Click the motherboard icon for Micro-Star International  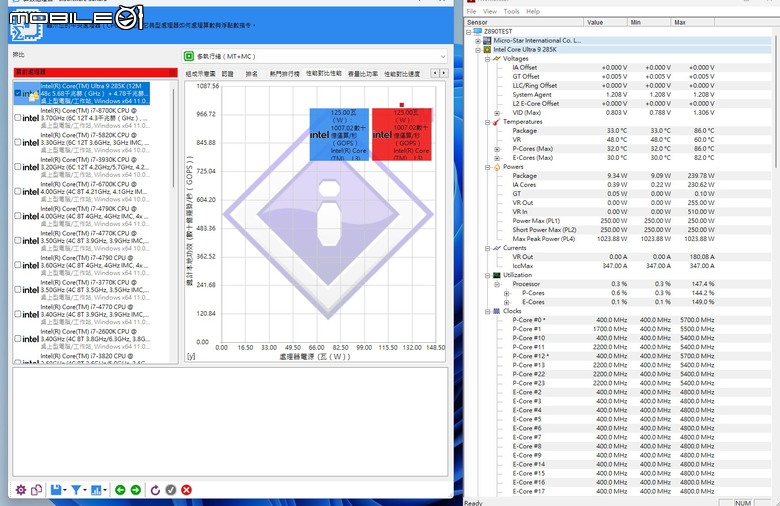(x=487, y=40)
